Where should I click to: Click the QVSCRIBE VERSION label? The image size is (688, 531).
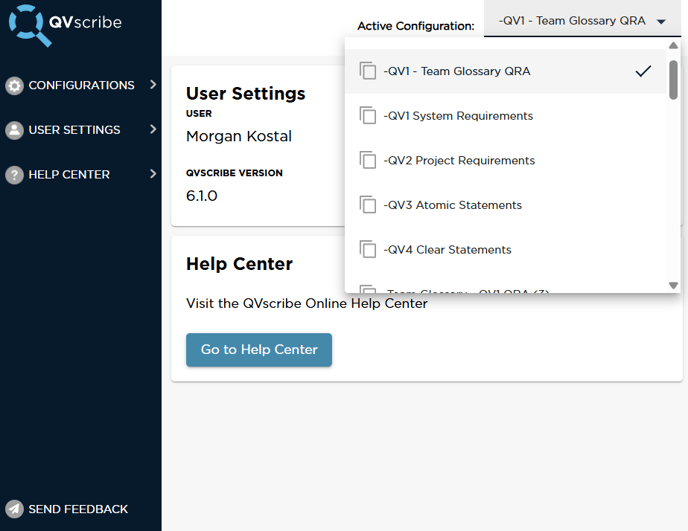(234, 173)
